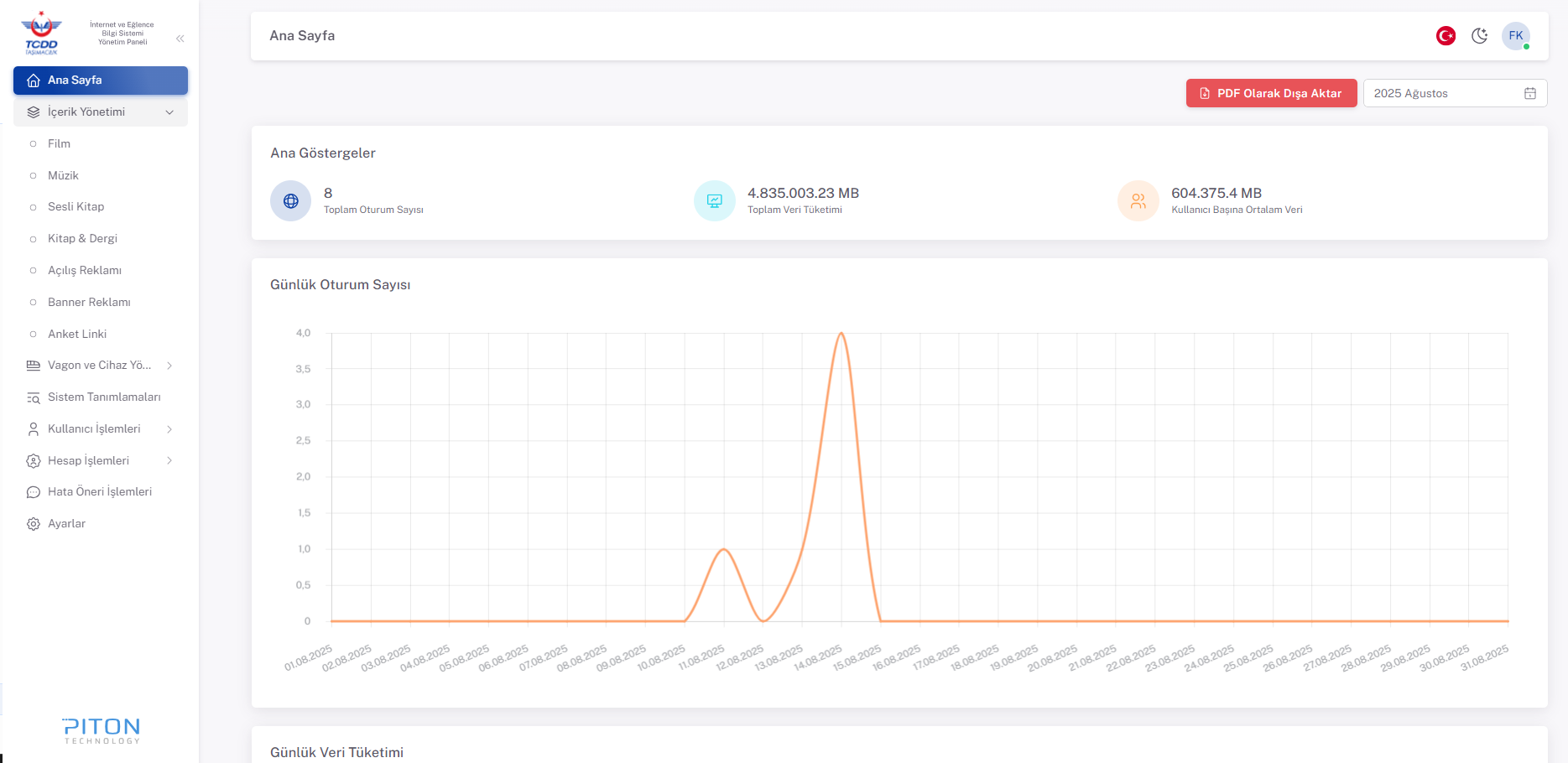Click the globe icon for total sessions
The height and width of the screenshot is (763, 1568).
click(x=291, y=201)
